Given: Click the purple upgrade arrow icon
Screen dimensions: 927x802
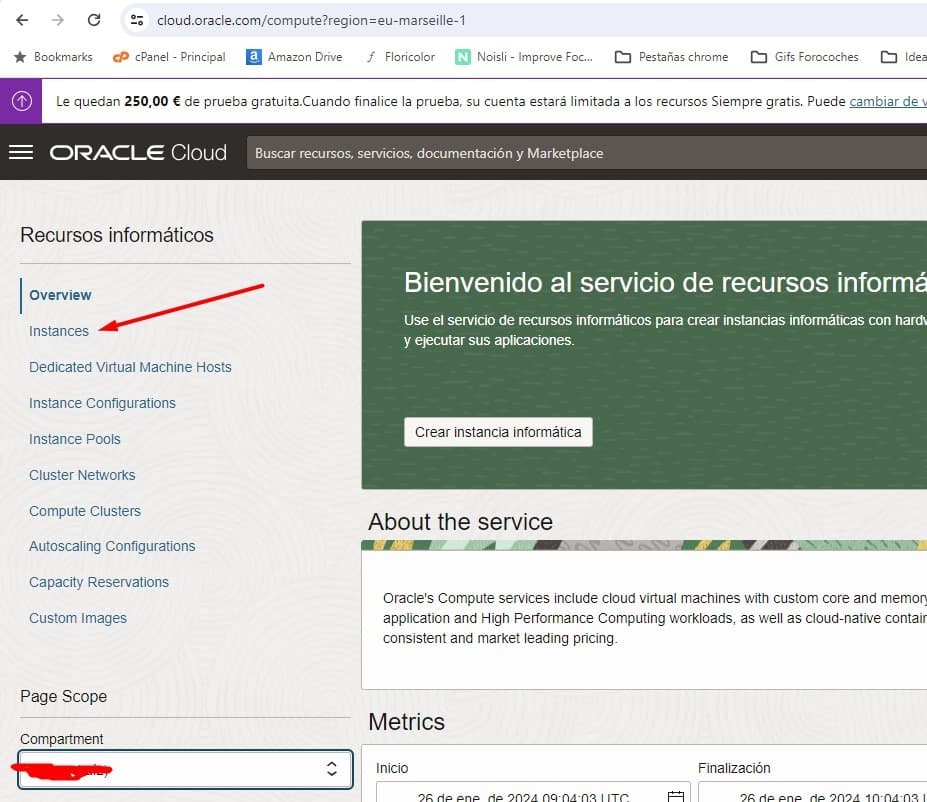Looking at the screenshot, I should [x=21, y=101].
